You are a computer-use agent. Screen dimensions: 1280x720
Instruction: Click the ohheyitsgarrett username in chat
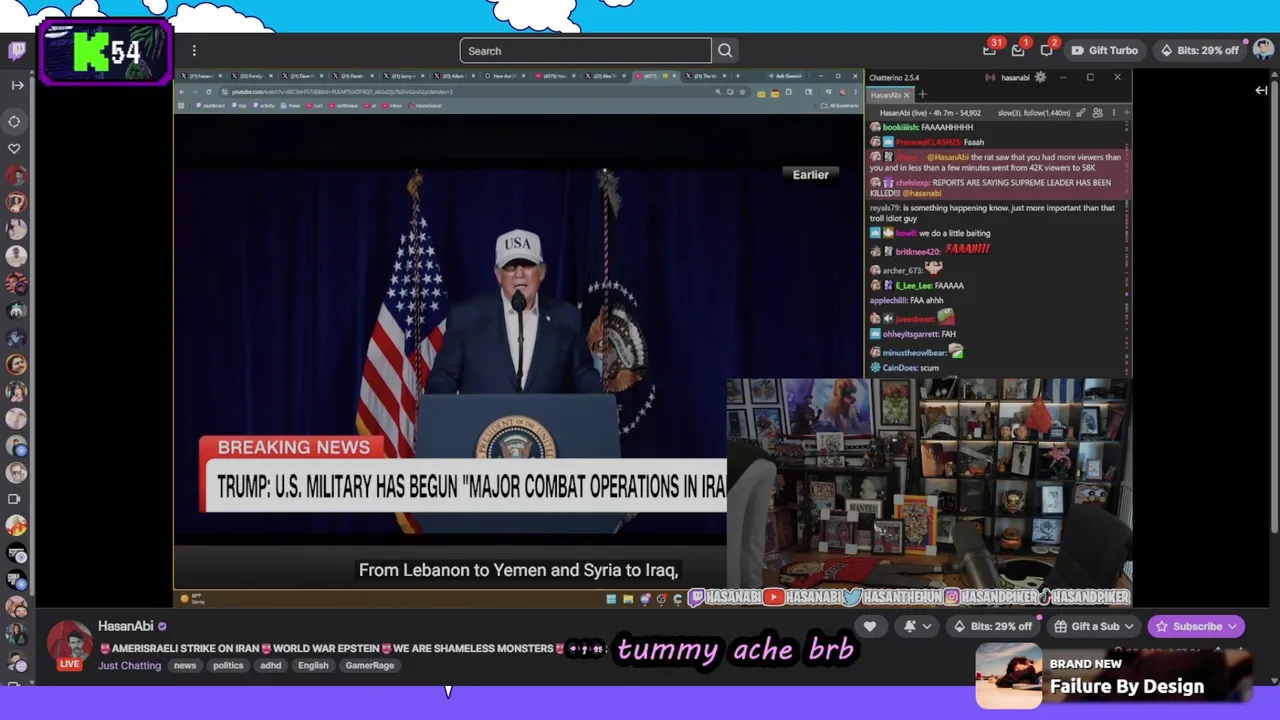click(x=910, y=334)
